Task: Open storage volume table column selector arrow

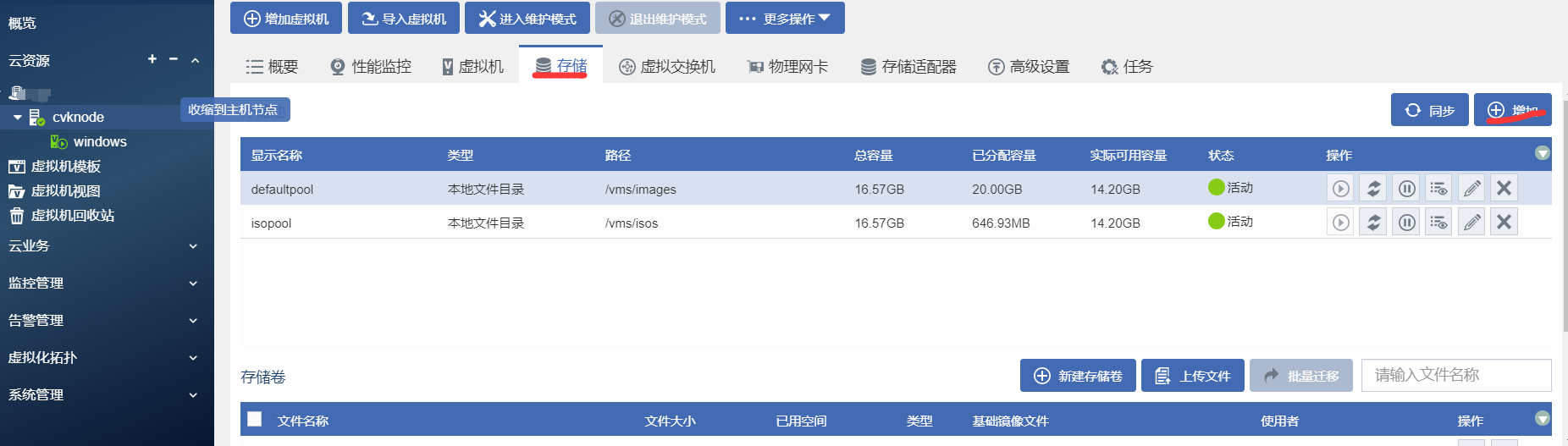Action: pyautogui.click(x=1543, y=418)
